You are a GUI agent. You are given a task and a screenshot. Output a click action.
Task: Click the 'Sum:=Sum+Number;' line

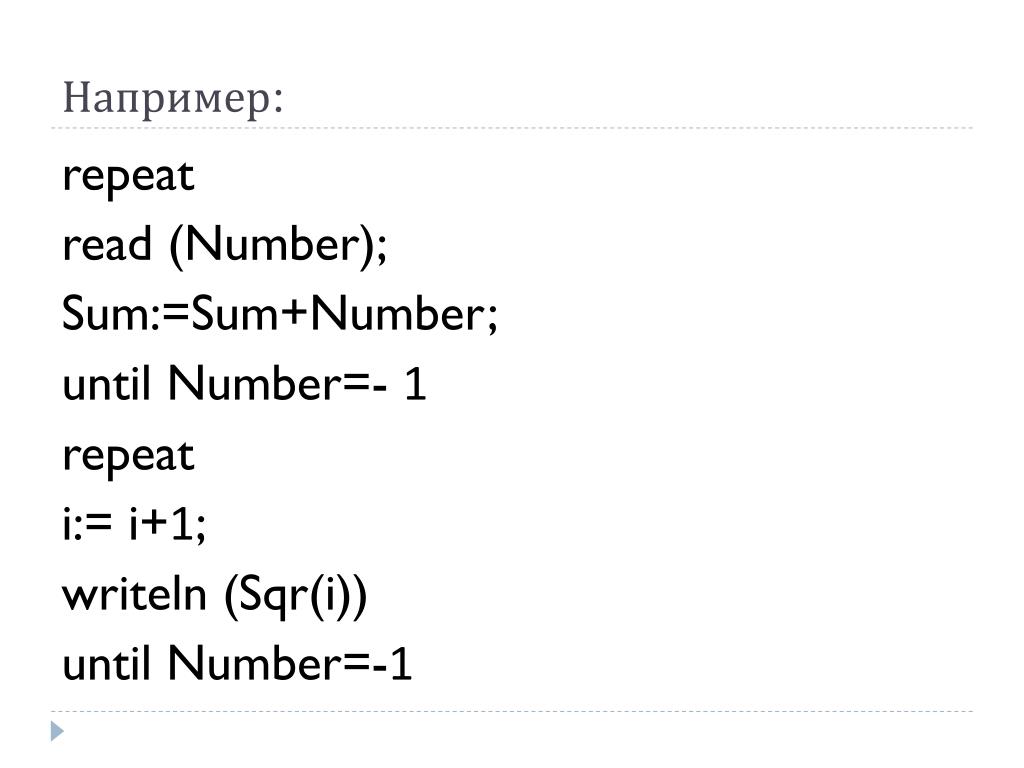click(280, 314)
